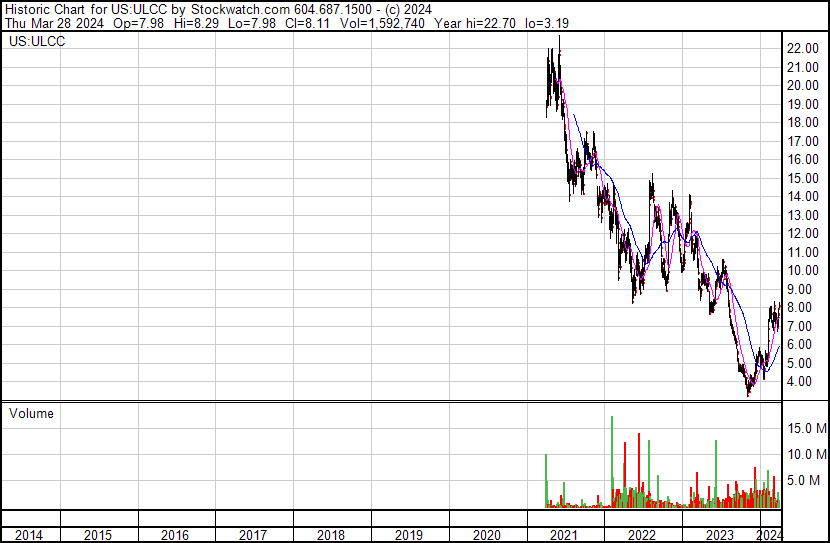Click the 22.00 price axis label
This screenshot has width=830, height=543.
tap(804, 48)
